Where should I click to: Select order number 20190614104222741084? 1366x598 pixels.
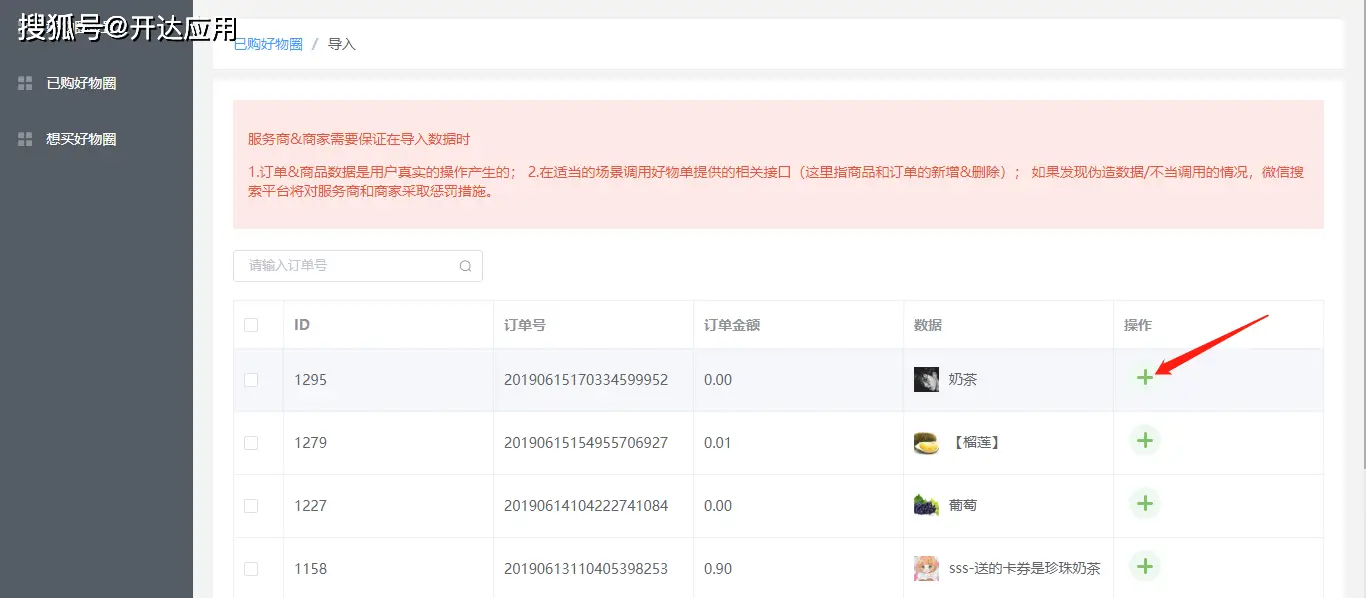[586, 506]
